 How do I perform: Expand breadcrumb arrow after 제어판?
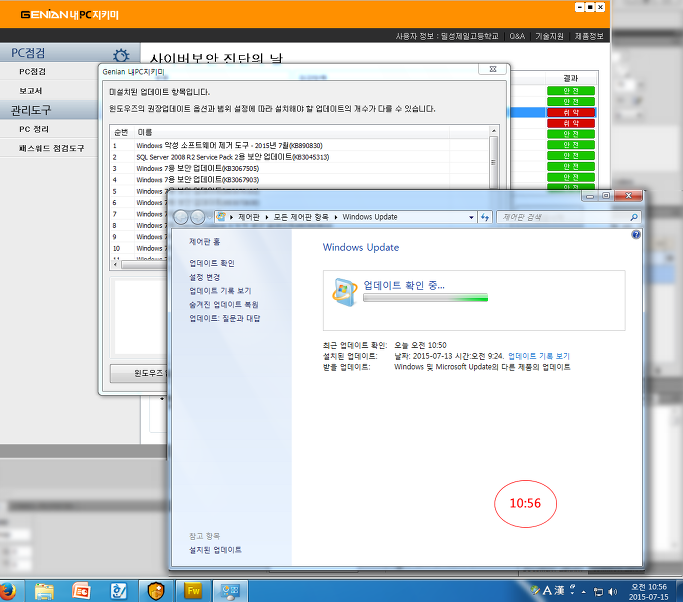[x=267, y=217]
